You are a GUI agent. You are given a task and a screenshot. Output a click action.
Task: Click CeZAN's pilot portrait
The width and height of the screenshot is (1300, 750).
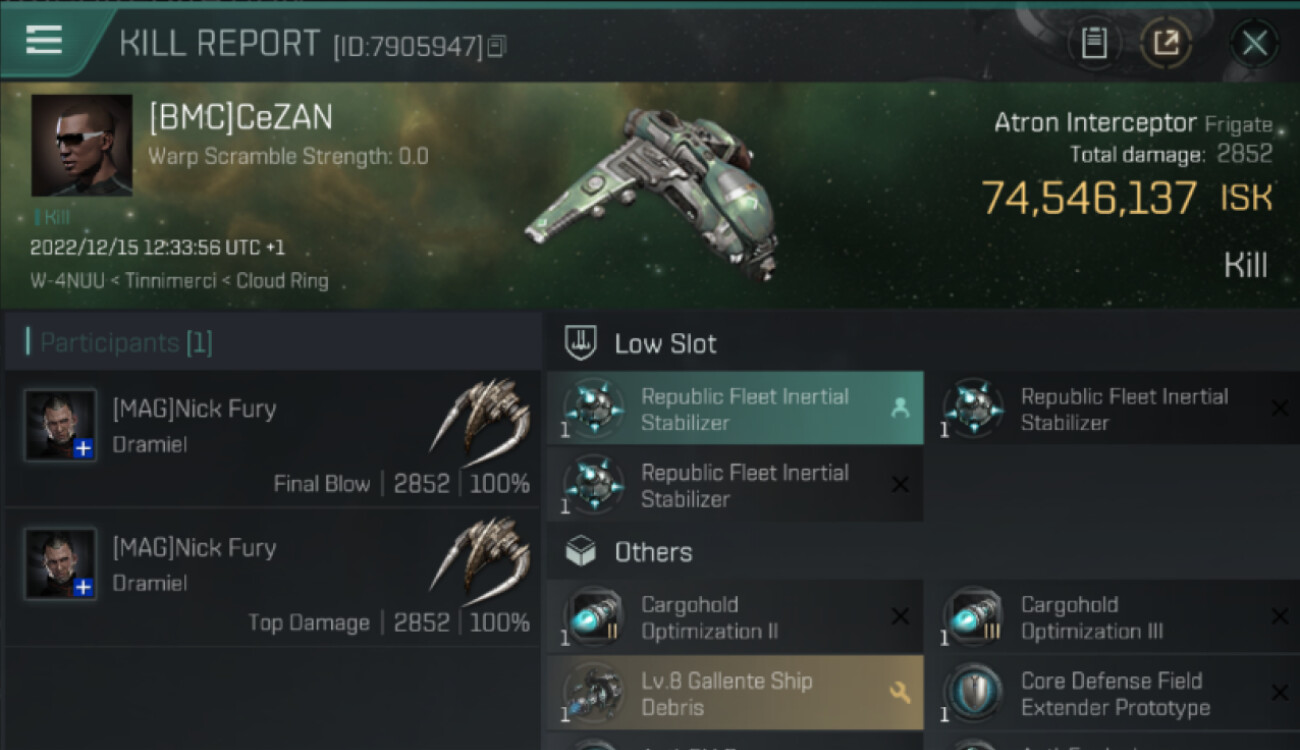(x=81, y=145)
